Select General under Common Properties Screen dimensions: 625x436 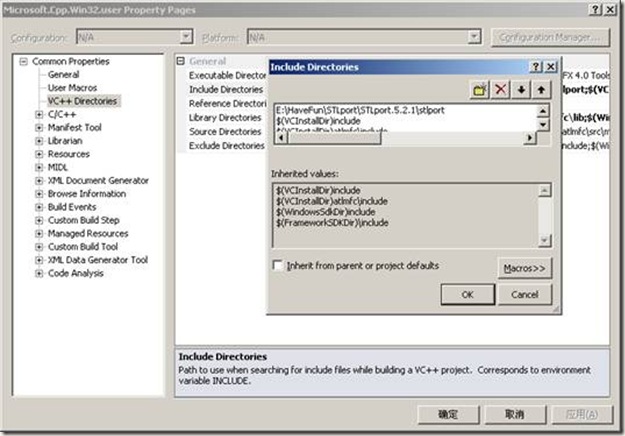(63, 75)
